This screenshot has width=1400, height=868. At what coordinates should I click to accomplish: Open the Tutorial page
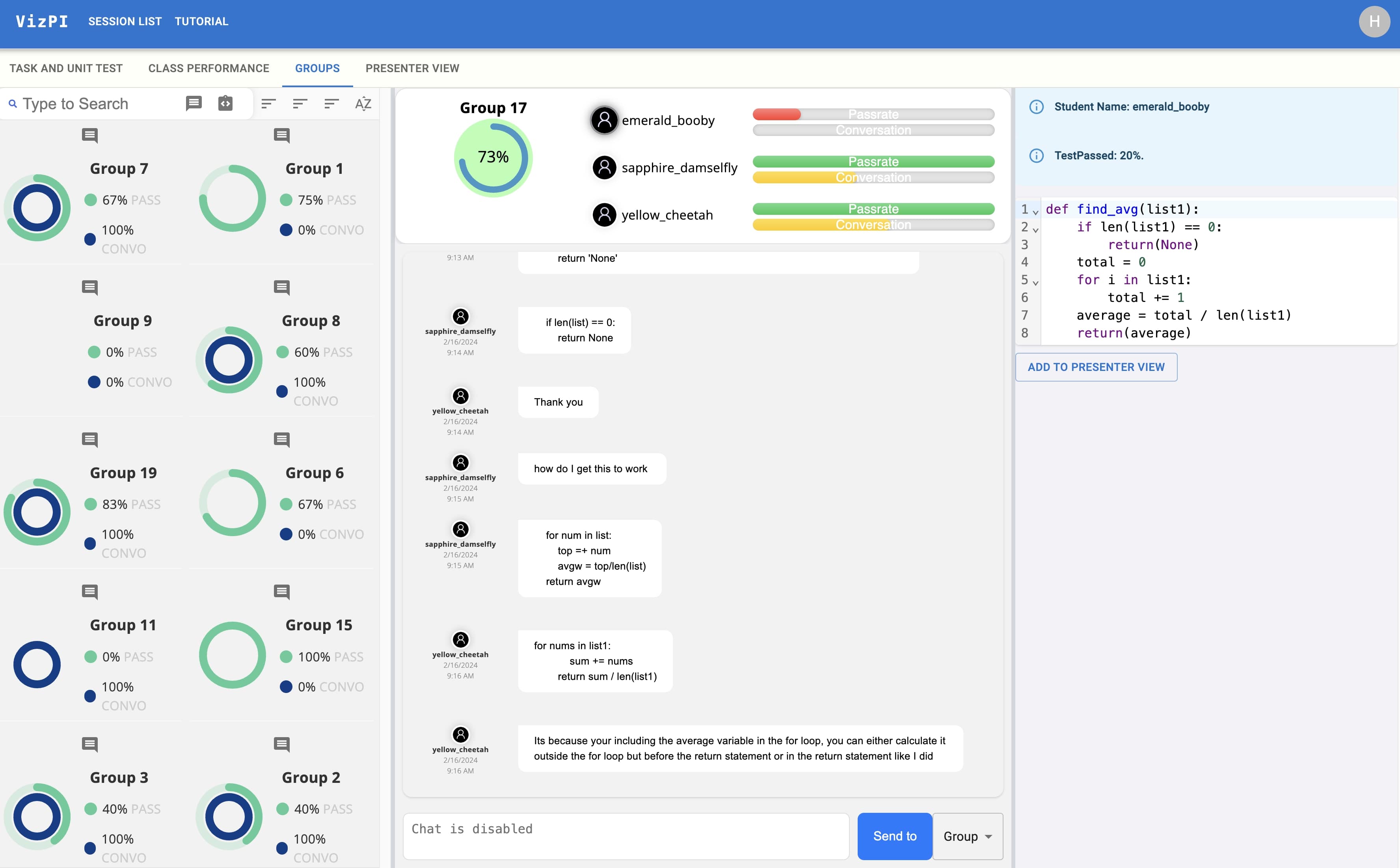[201, 21]
